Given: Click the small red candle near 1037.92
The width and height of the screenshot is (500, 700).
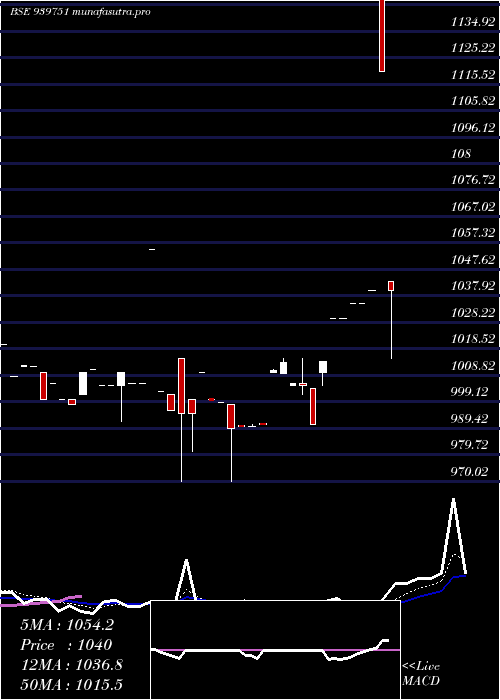Looking at the screenshot, I should tap(391, 286).
